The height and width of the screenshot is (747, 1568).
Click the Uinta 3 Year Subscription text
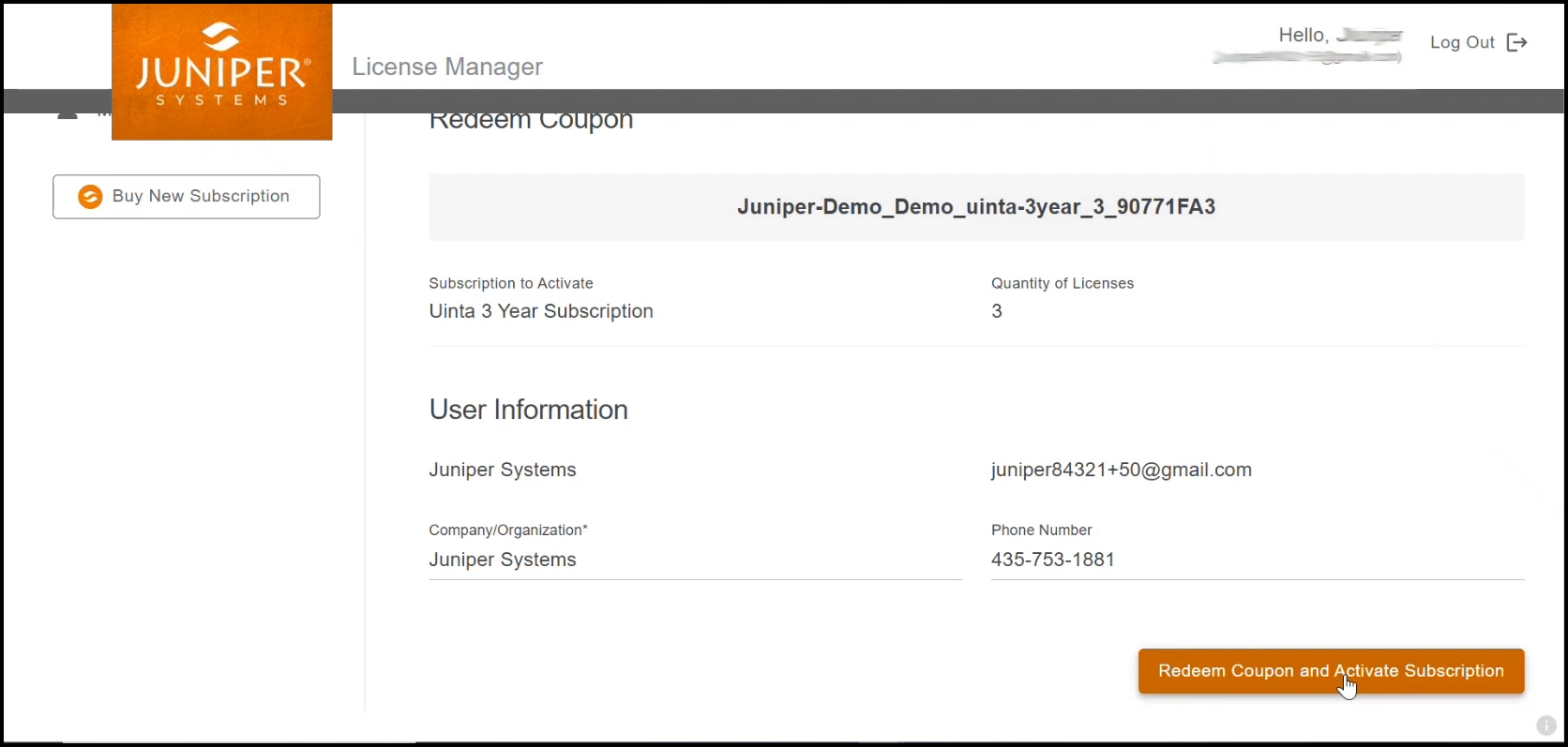click(x=541, y=311)
